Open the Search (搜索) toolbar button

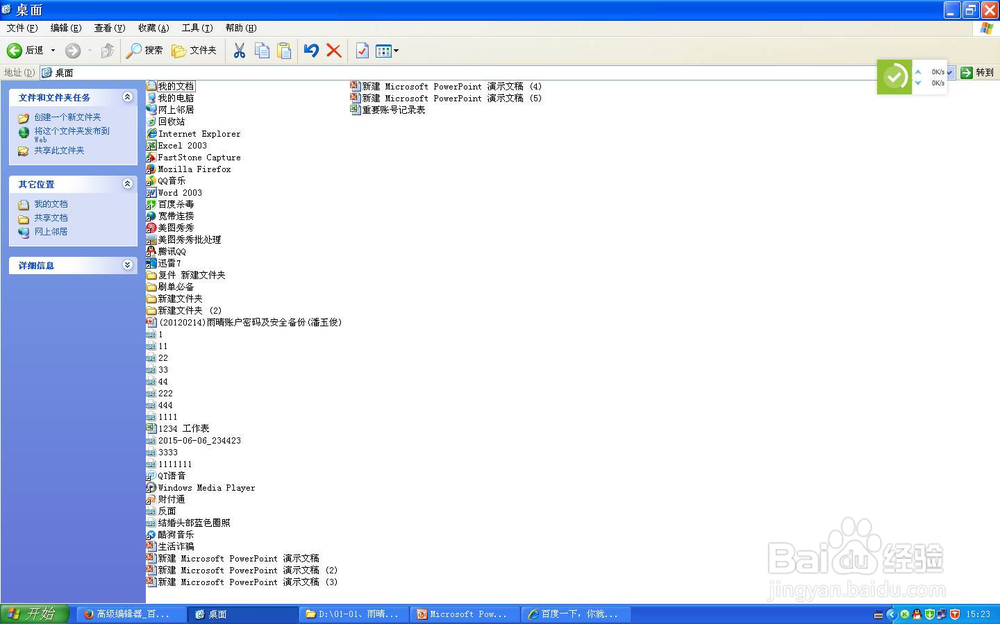pos(144,50)
